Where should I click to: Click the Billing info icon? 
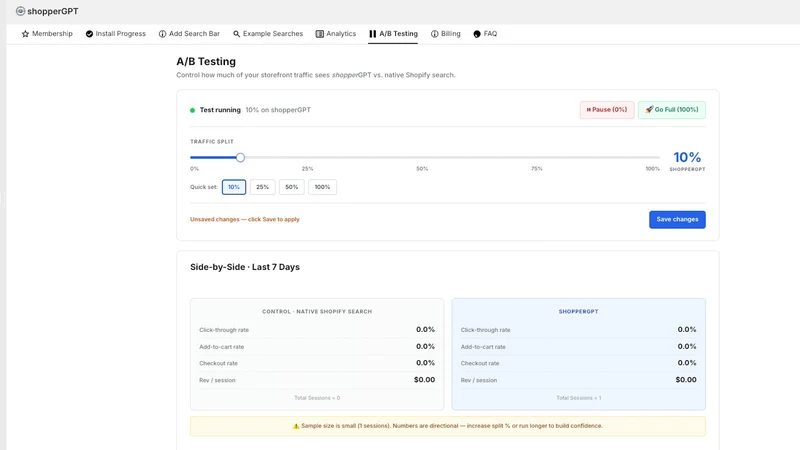click(x=434, y=34)
